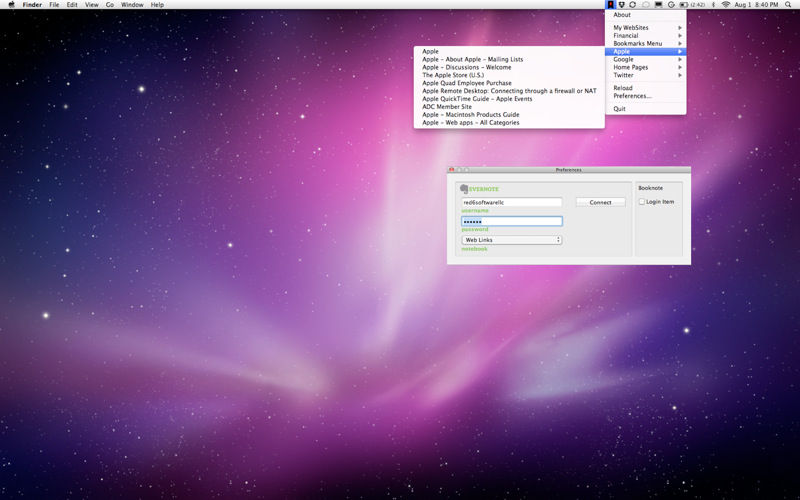Click the Dropbox icon in the menu bar
Screen dimensions: 800x500
tap(622, 5)
